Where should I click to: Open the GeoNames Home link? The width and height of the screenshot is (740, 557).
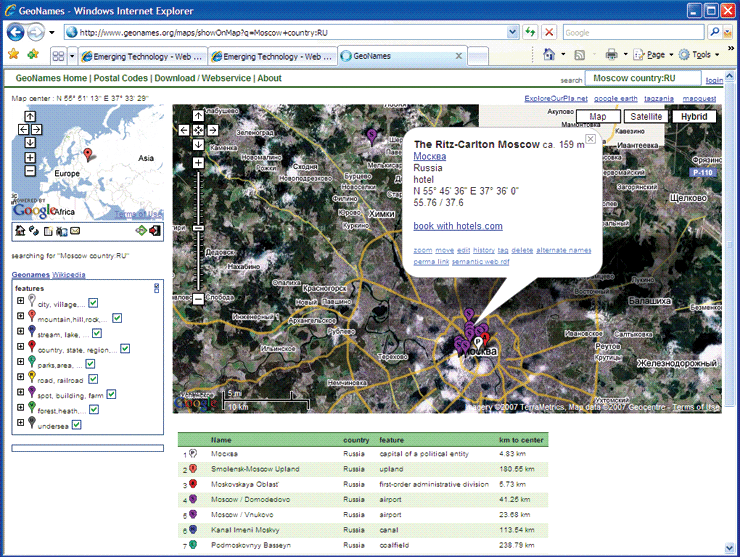click(51, 78)
